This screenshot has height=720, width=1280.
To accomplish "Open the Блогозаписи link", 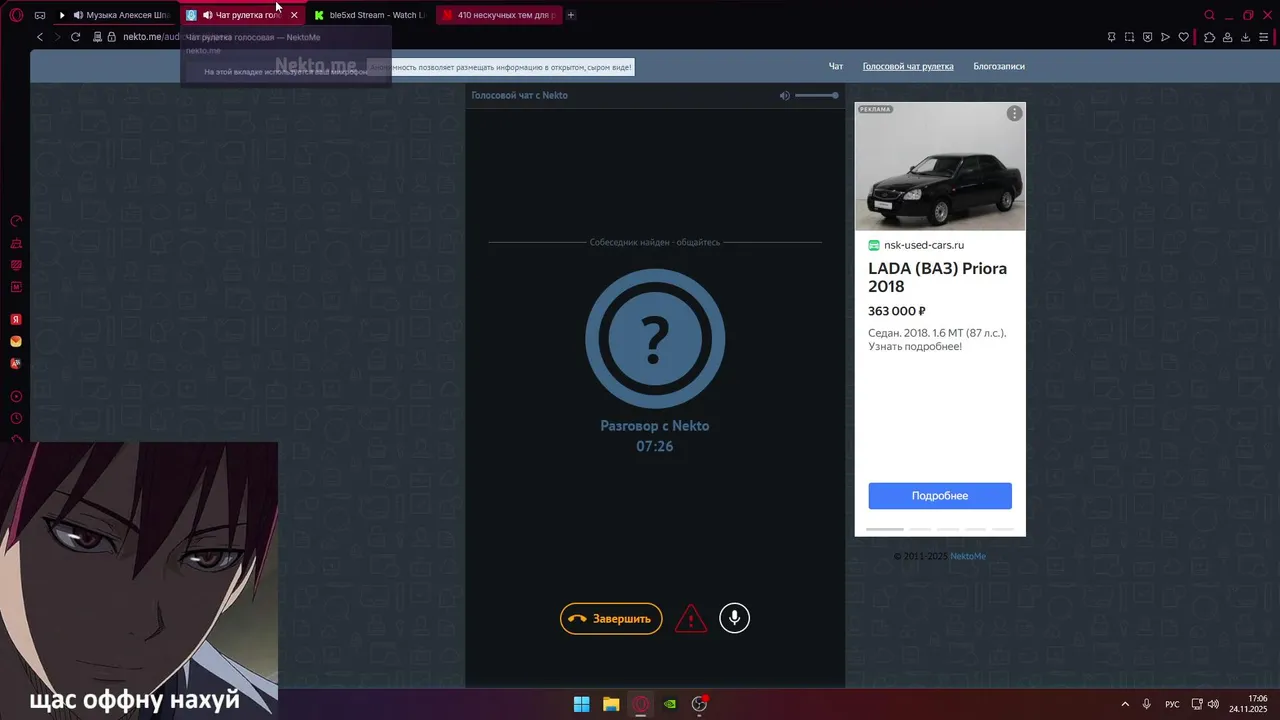I will click(999, 66).
